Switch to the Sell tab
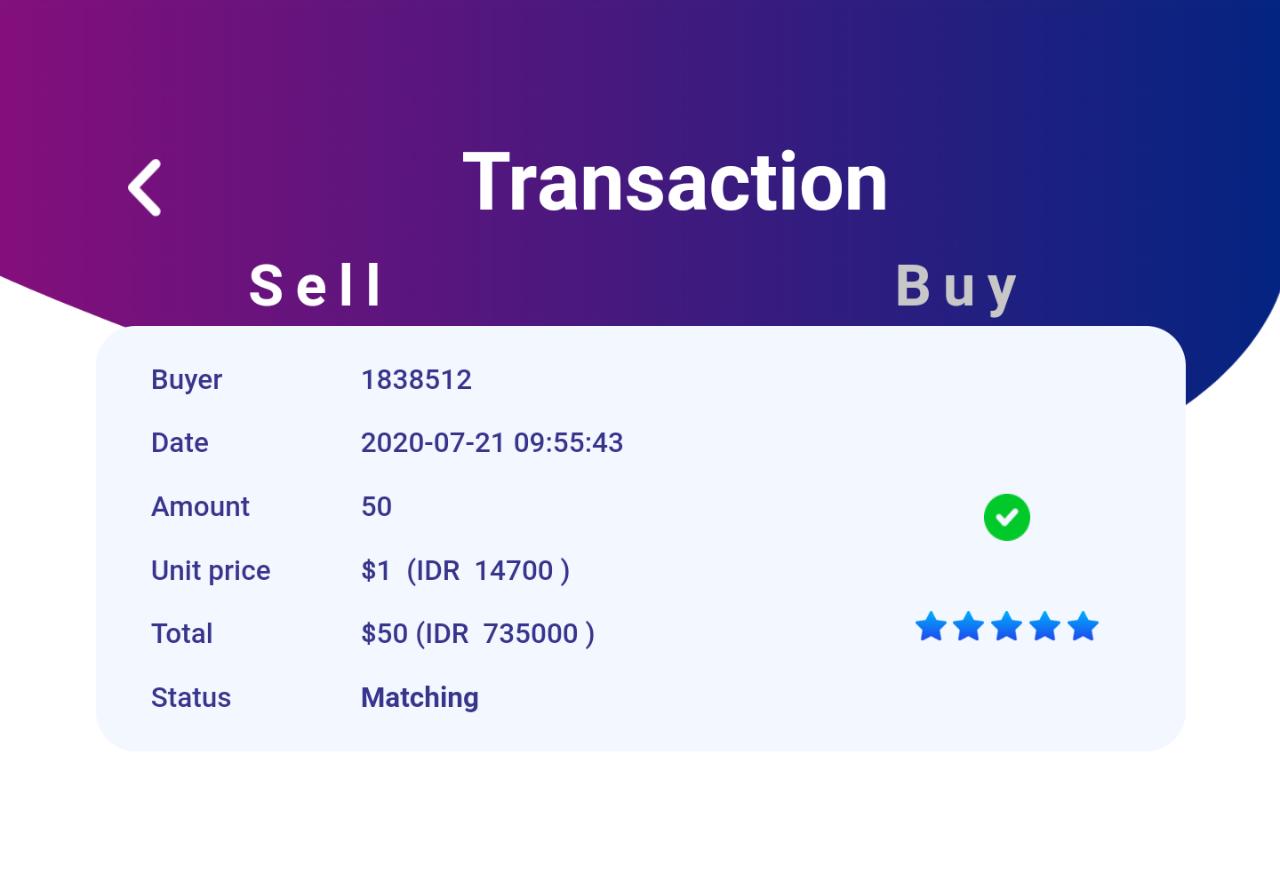This screenshot has width=1280, height=873. tap(316, 286)
